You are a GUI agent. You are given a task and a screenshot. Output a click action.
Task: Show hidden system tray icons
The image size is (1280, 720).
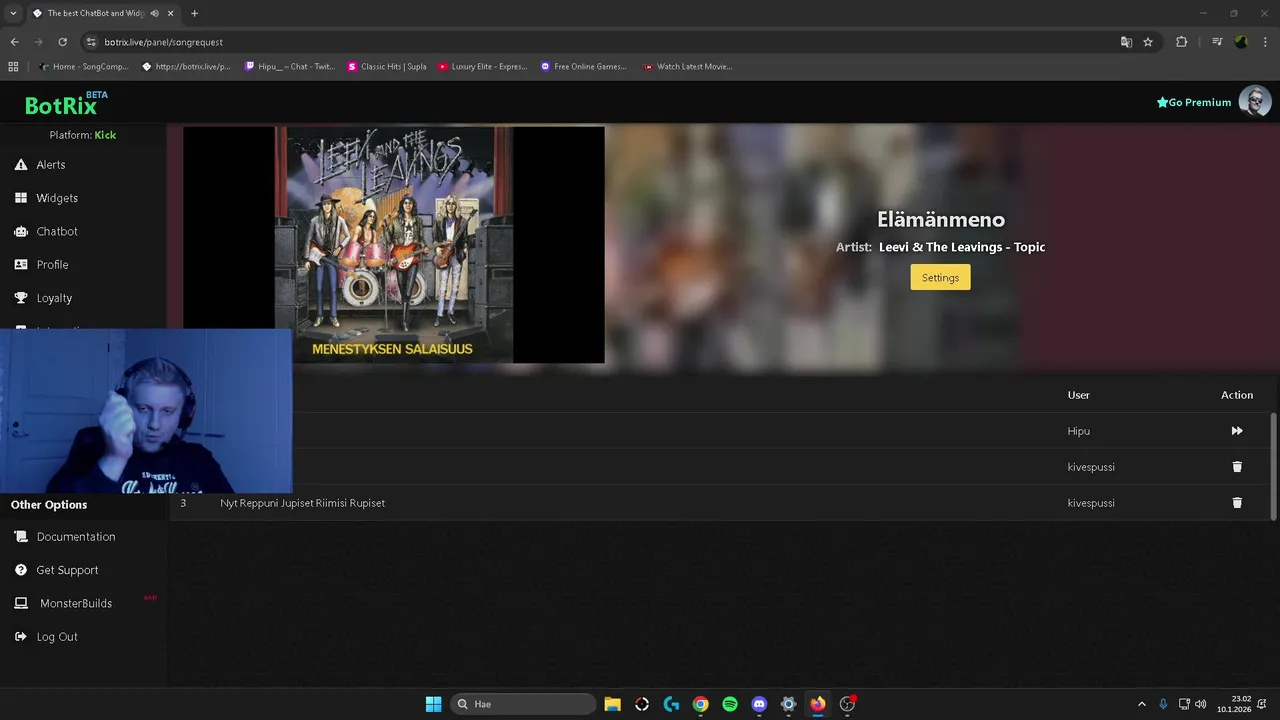(1142, 704)
